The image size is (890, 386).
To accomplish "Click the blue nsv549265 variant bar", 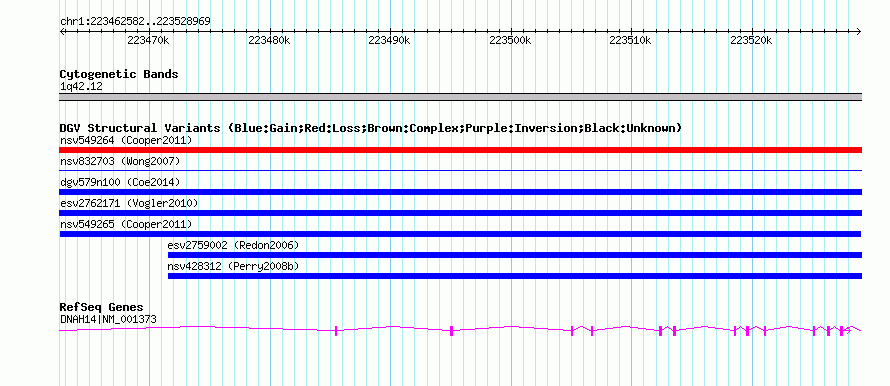I will tap(460, 234).
